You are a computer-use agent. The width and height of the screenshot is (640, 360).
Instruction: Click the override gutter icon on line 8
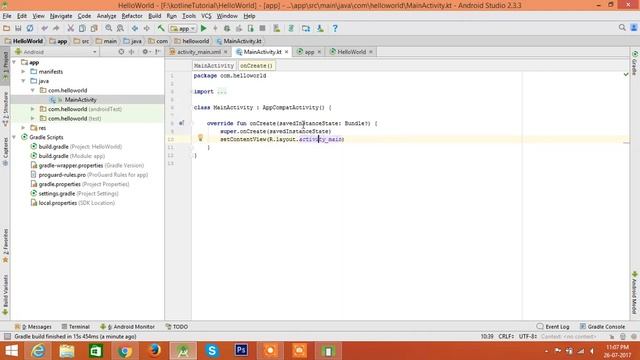click(x=181, y=123)
